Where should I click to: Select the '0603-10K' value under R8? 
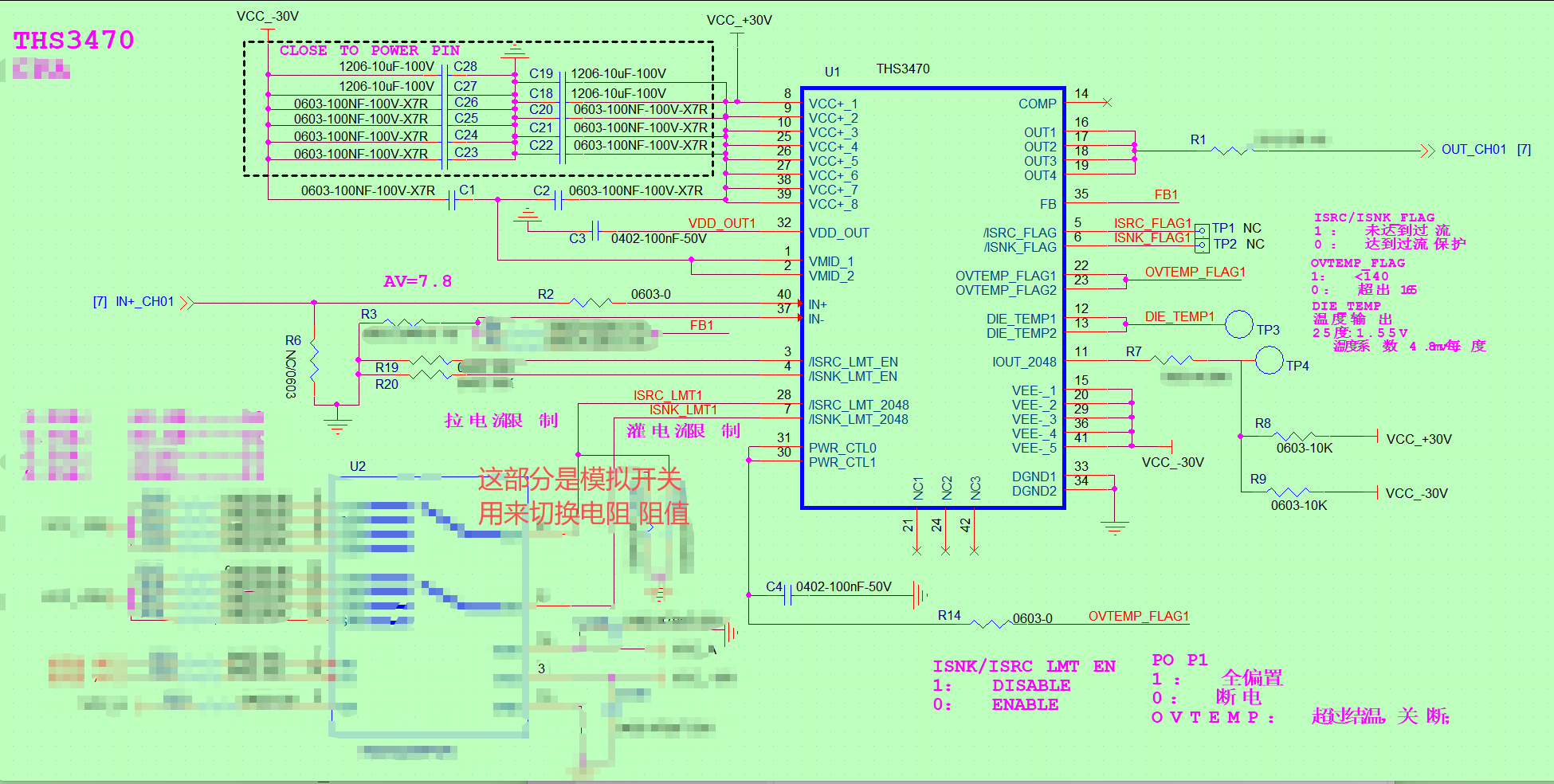click(1305, 448)
